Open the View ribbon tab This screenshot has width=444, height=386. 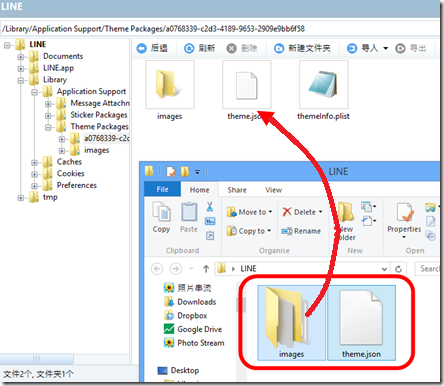[x=274, y=190]
